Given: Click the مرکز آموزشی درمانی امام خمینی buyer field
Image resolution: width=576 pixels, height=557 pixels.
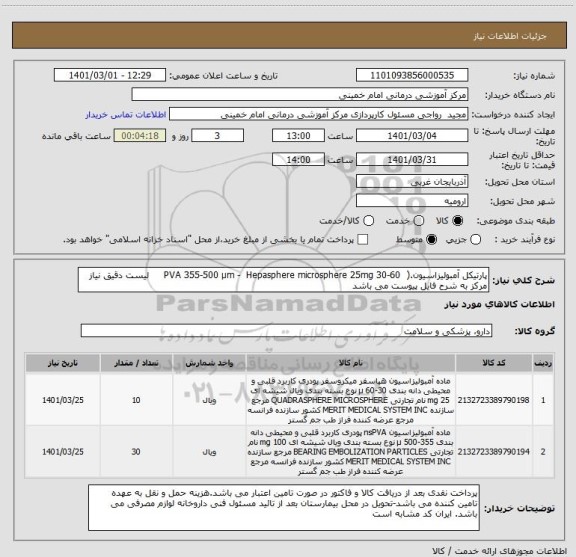Looking at the screenshot, I should 299,95.
